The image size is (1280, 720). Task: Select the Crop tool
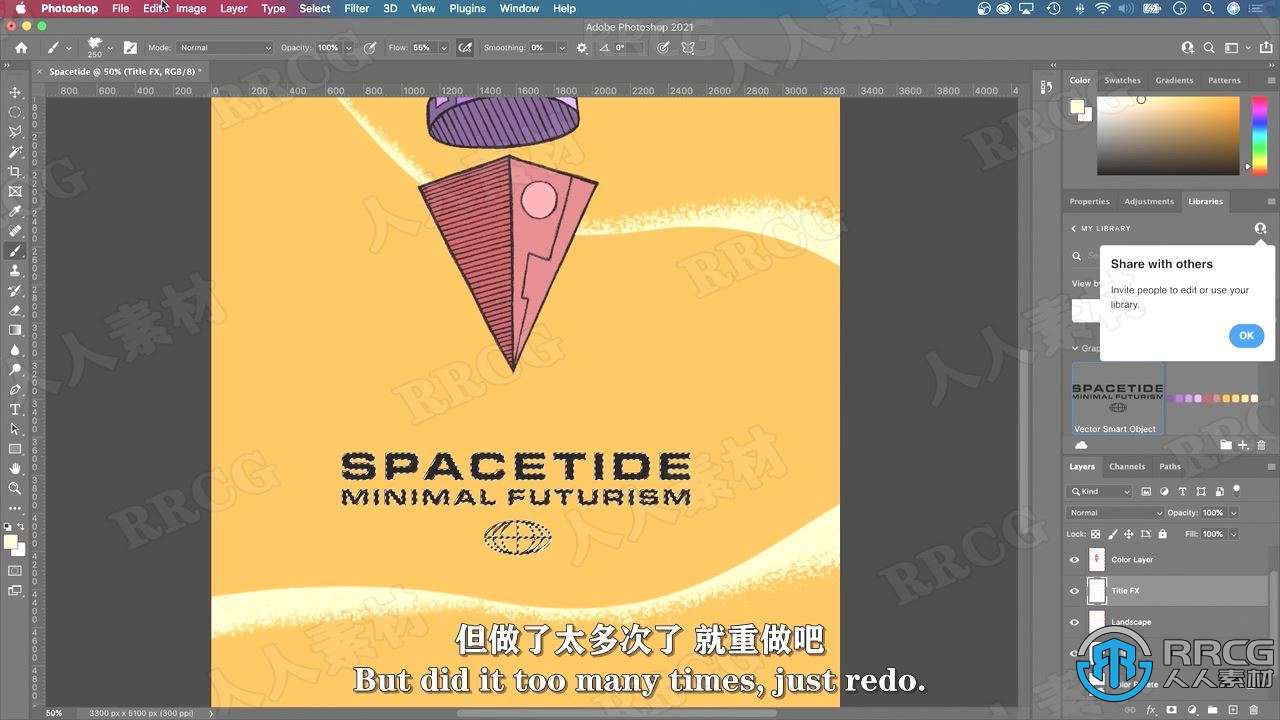point(15,172)
